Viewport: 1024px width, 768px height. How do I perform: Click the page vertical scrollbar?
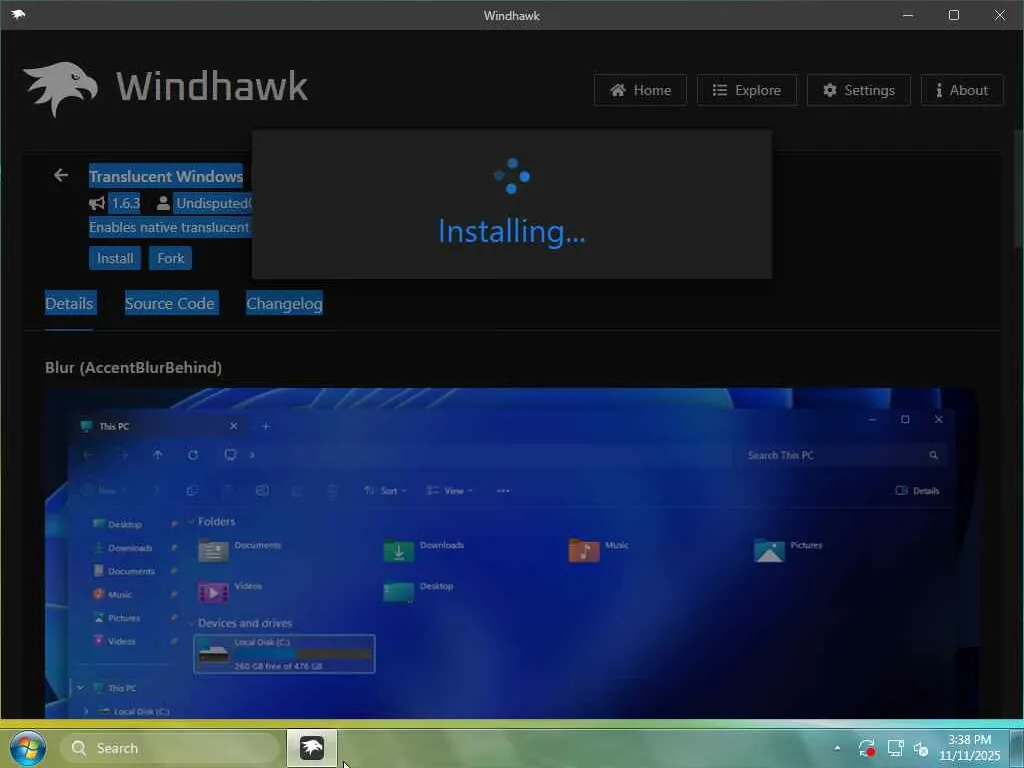click(1019, 188)
